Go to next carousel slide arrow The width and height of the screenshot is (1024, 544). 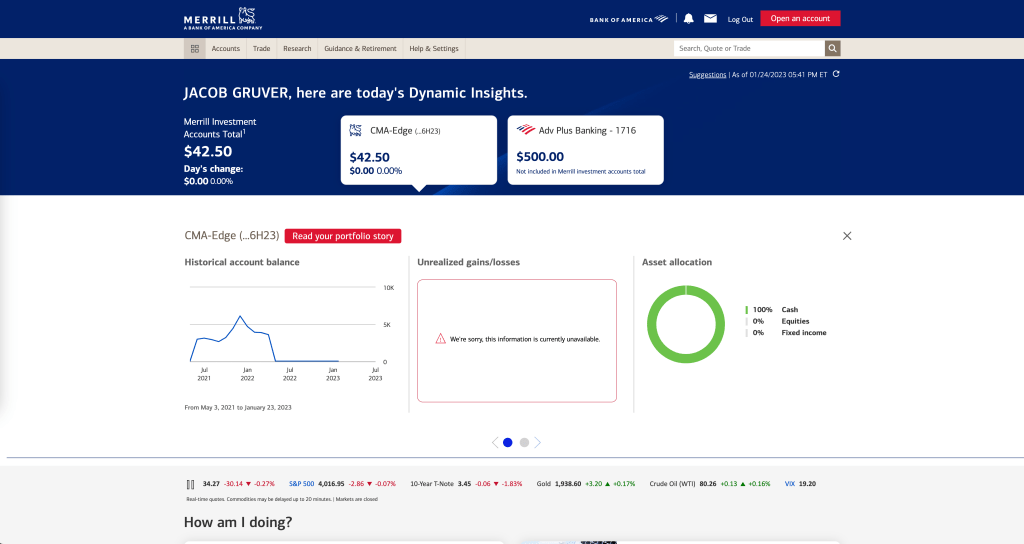pyautogui.click(x=538, y=442)
